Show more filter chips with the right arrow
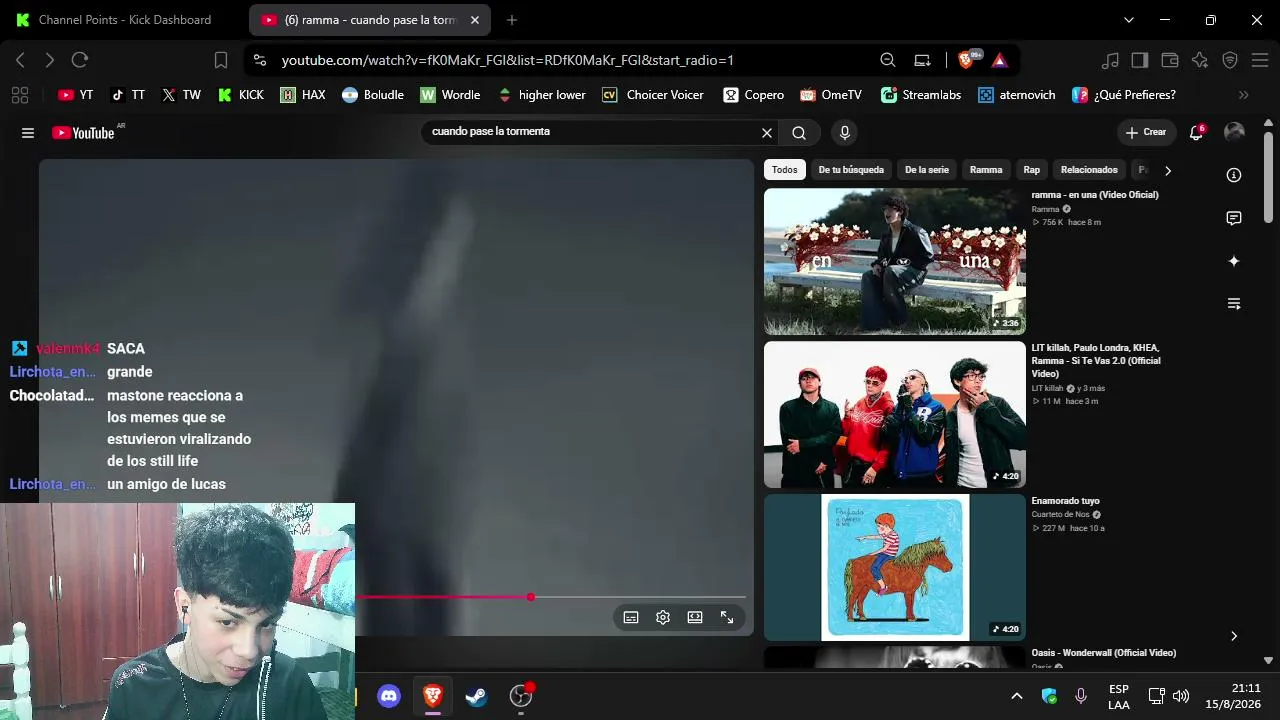Viewport: 1280px width, 720px height. tap(1167, 170)
